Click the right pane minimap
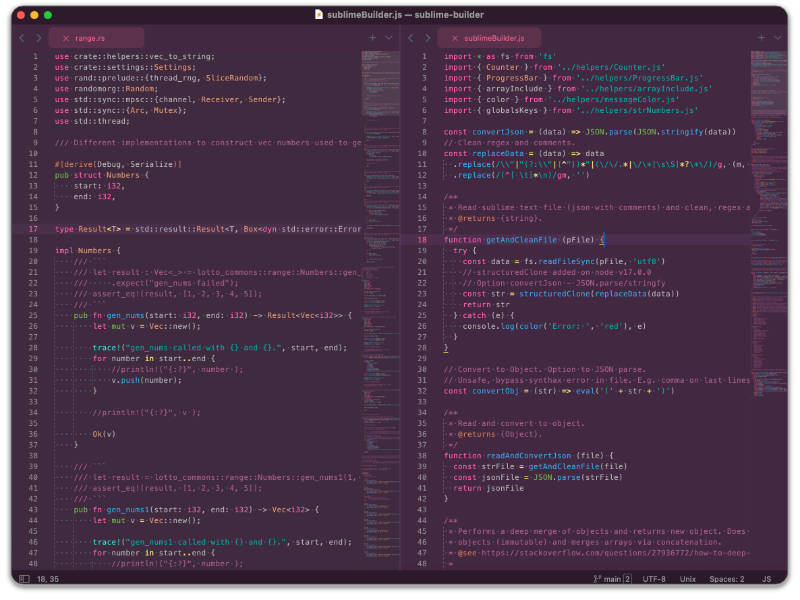 tap(769, 222)
